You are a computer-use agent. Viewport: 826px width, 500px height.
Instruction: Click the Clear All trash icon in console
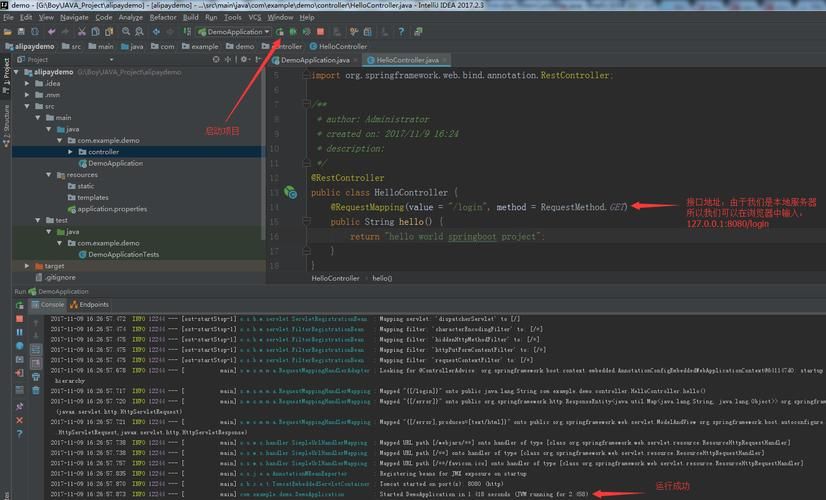36,391
